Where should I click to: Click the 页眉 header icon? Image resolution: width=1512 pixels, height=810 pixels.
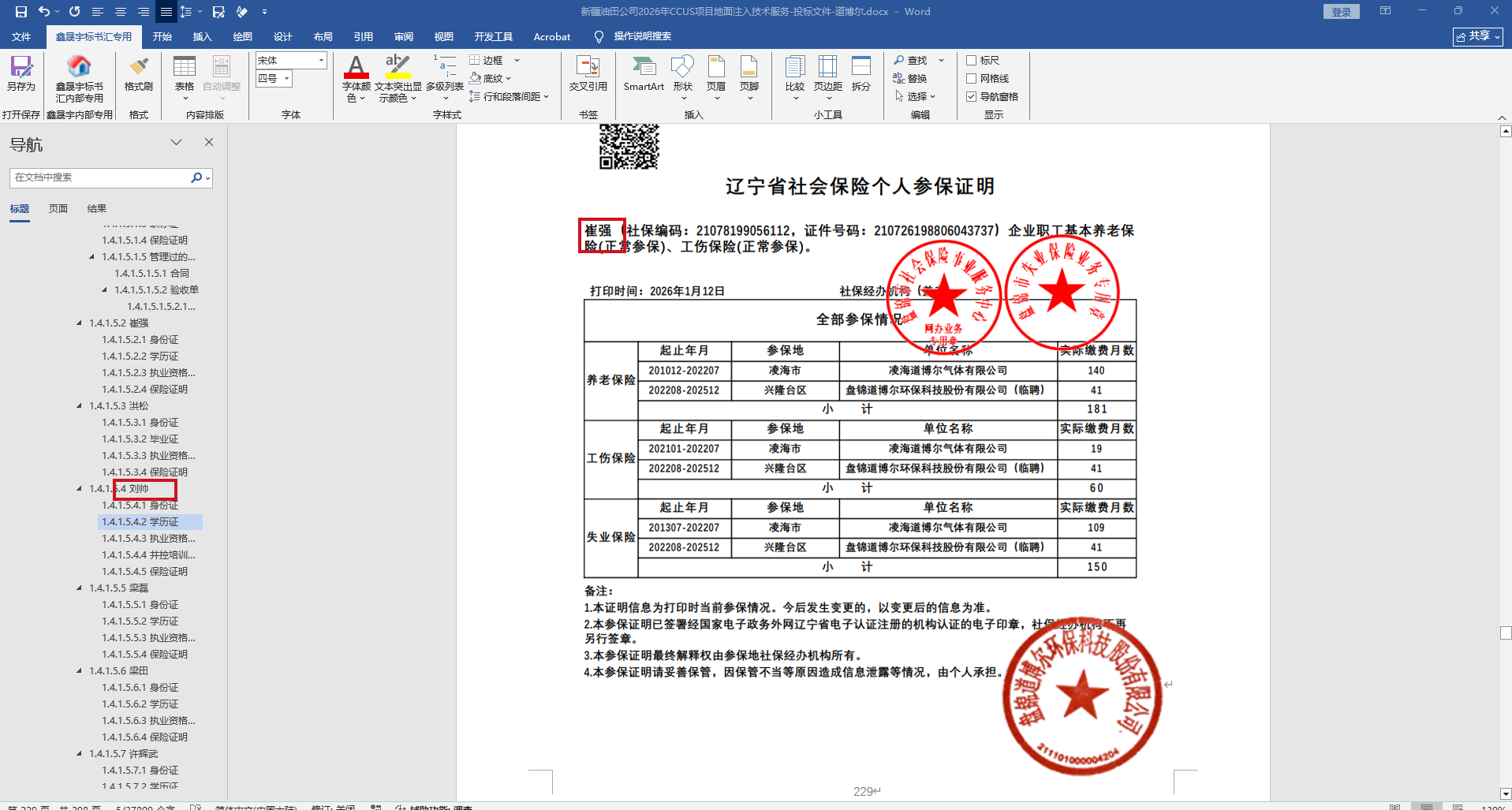716,77
